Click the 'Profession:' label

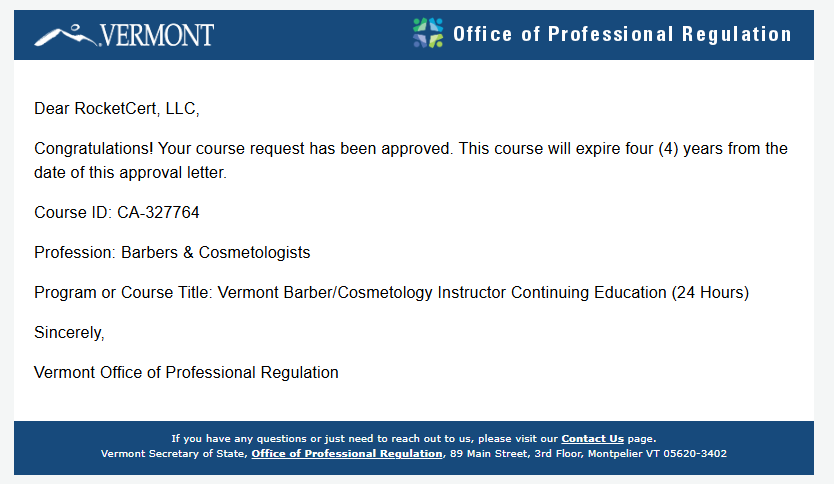(75, 252)
